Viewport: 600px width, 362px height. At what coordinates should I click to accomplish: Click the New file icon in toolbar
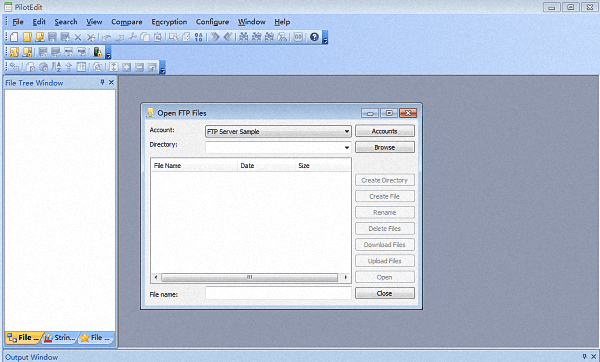point(14,37)
